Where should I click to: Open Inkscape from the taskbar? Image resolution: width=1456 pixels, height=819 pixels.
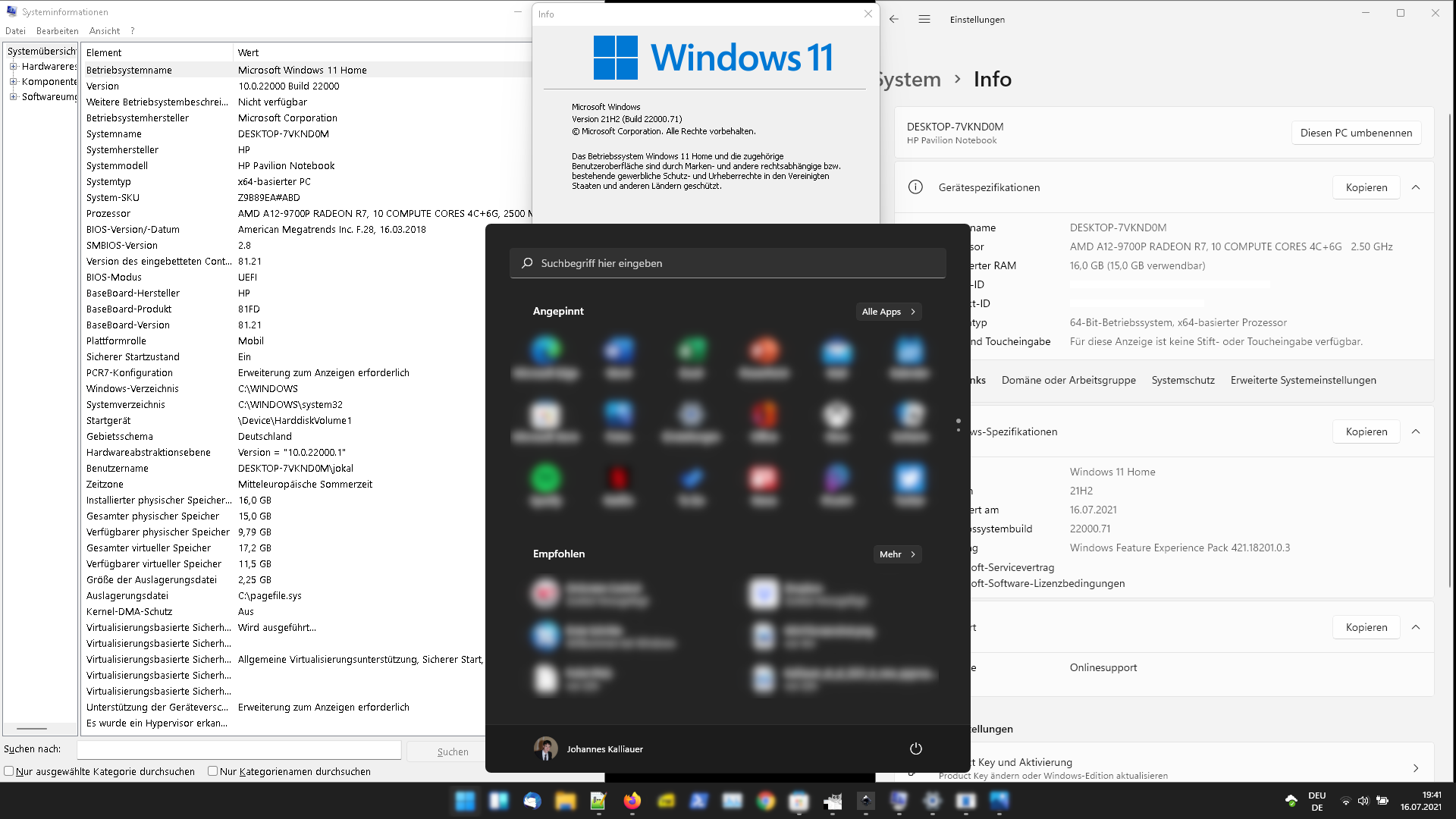coord(866,801)
